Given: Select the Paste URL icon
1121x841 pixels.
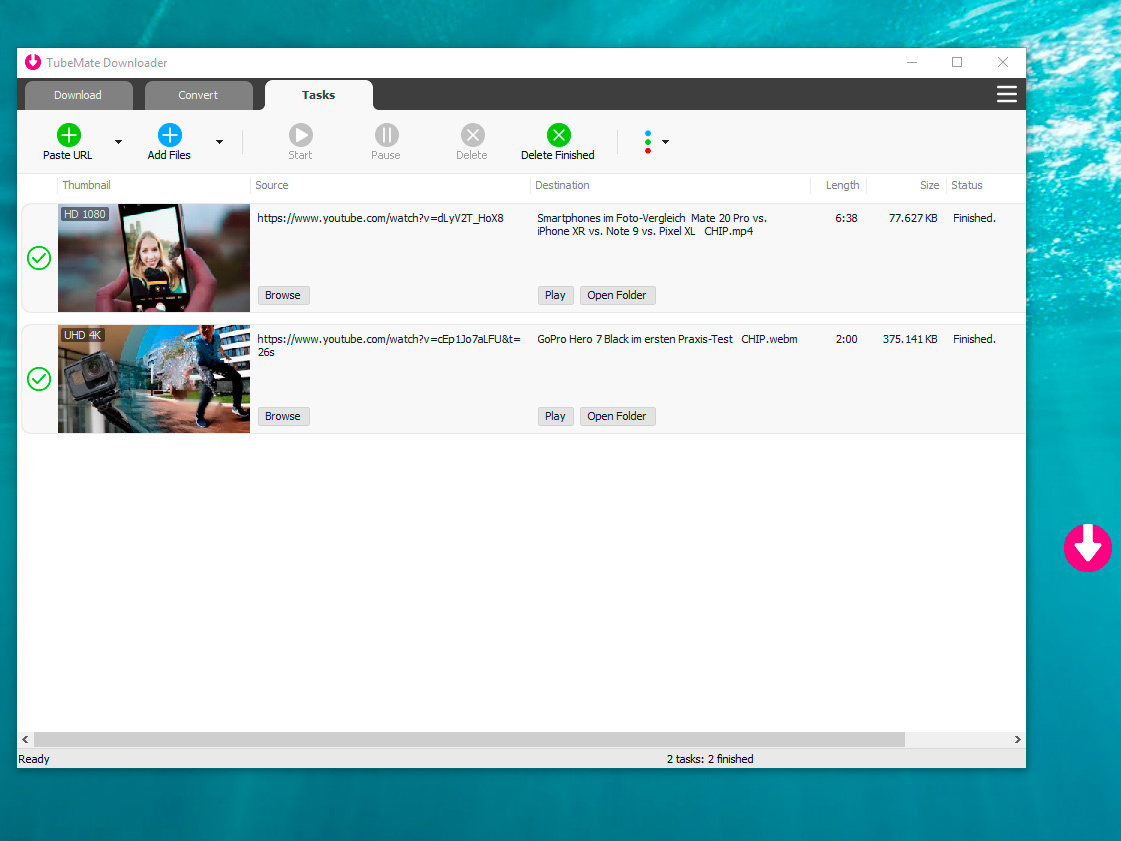Looking at the screenshot, I should [x=68, y=133].
